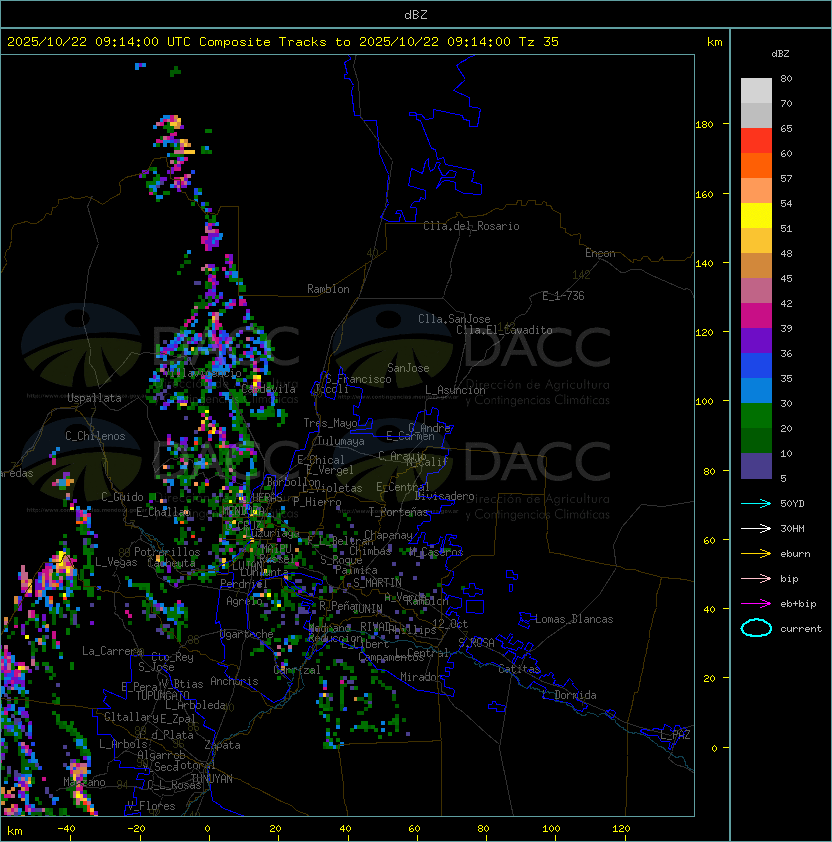Click the 'Tulumaya' map label
Viewport: 832px width, 842px height.
click(341, 441)
